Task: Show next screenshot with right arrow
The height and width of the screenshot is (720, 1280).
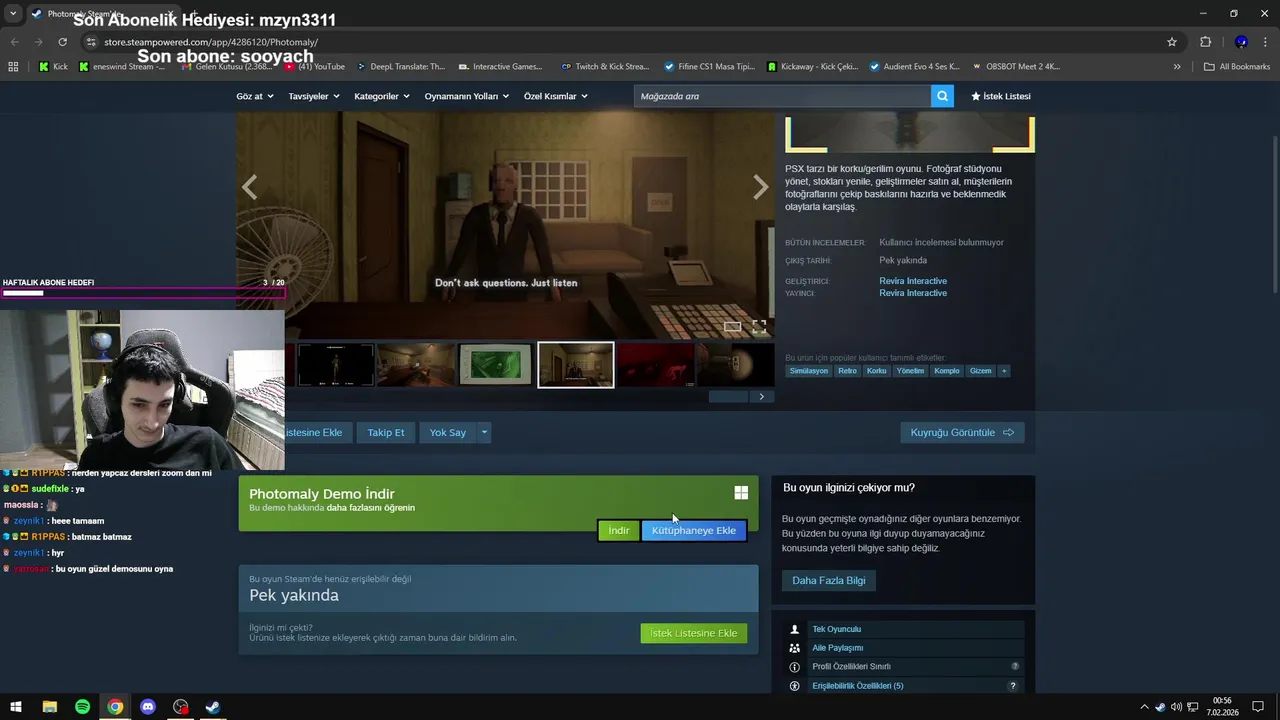Action: click(x=761, y=187)
